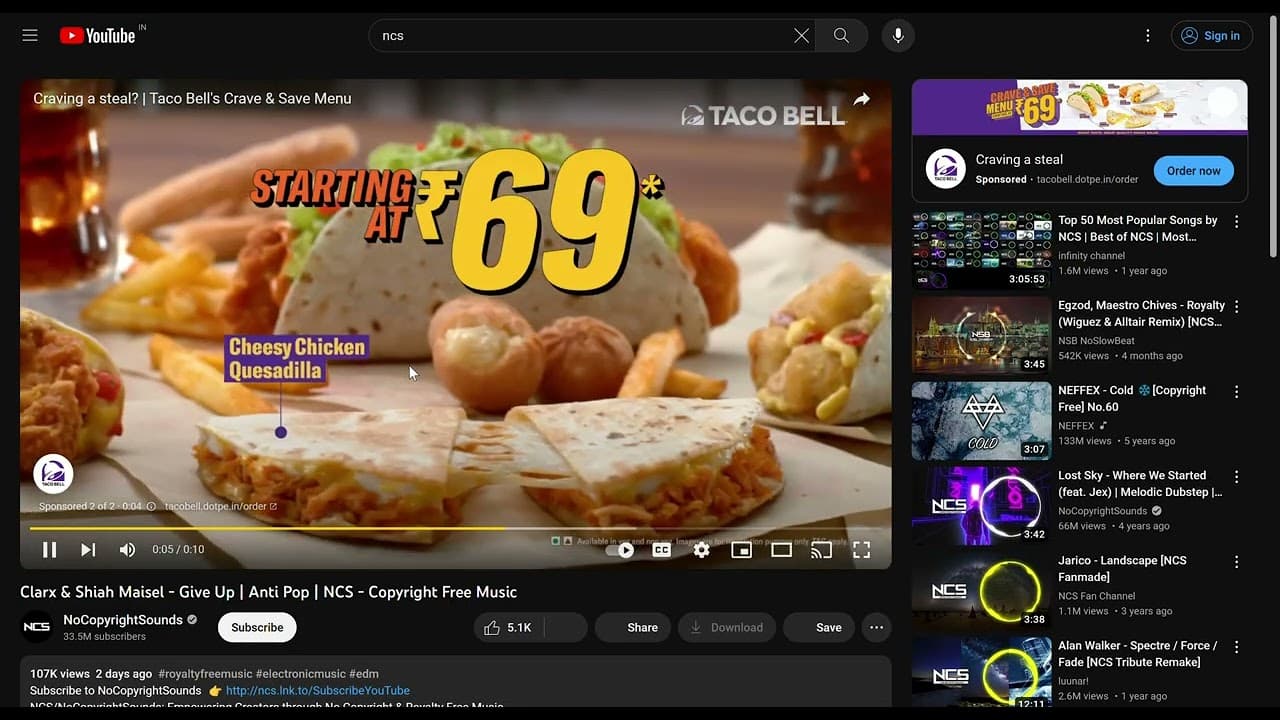This screenshot has height=720, width=1280.
Task: Pause the video playback
Action: 49,549
